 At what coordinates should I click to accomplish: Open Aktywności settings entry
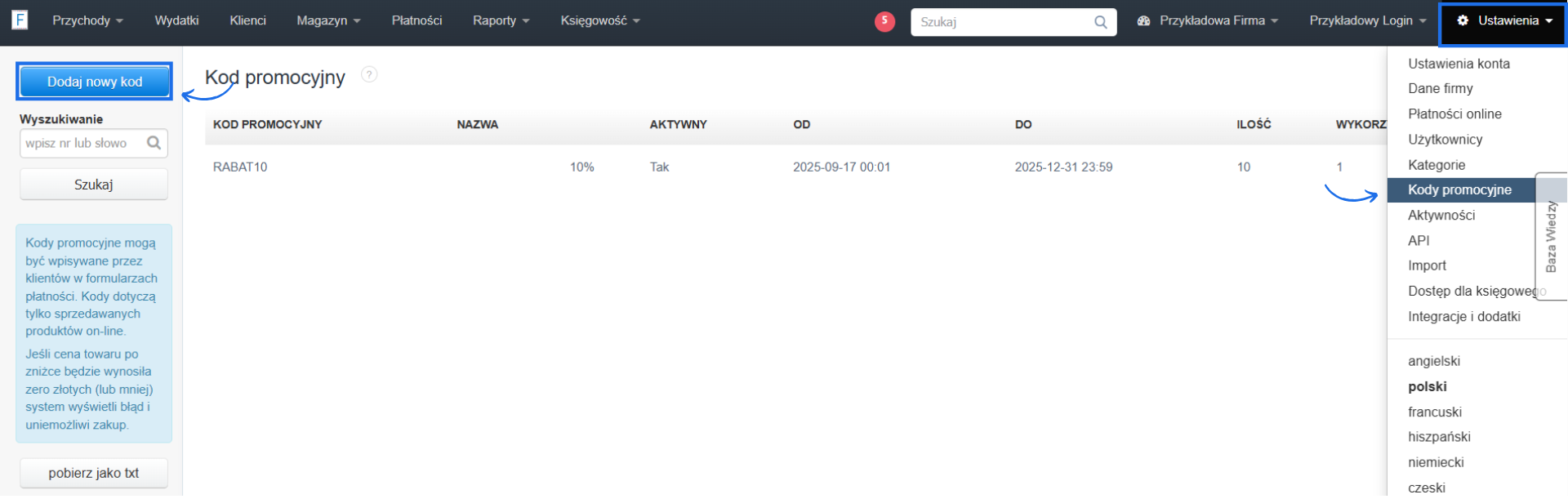tap(1441, 216)
